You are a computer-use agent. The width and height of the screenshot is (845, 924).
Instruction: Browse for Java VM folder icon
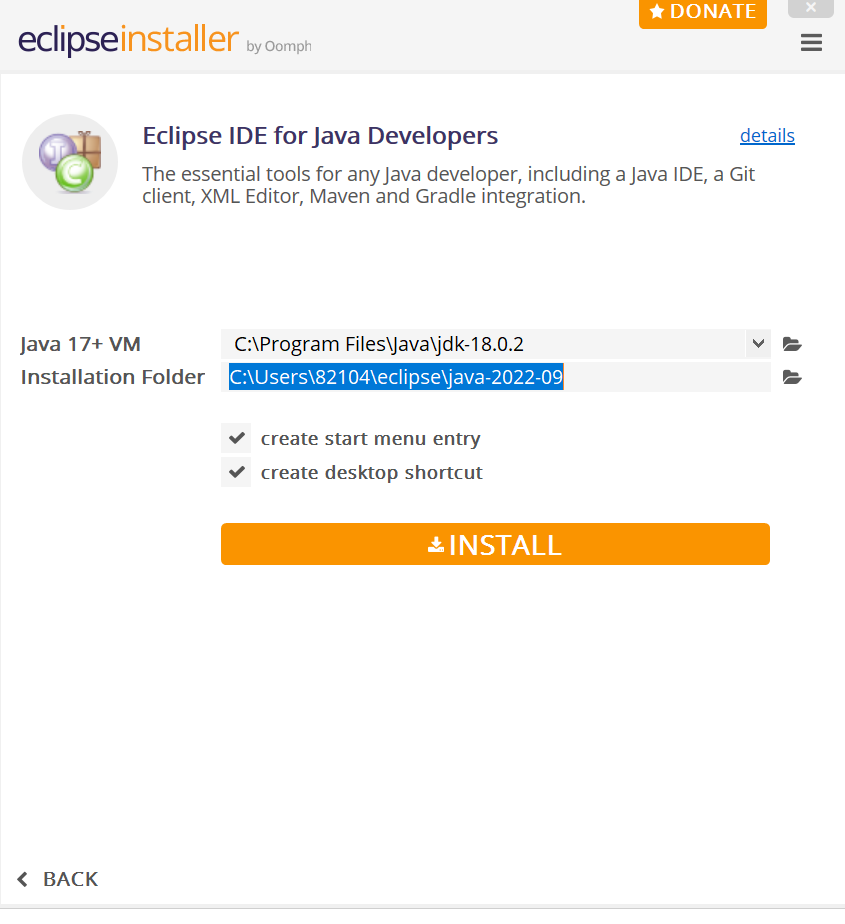792,344
